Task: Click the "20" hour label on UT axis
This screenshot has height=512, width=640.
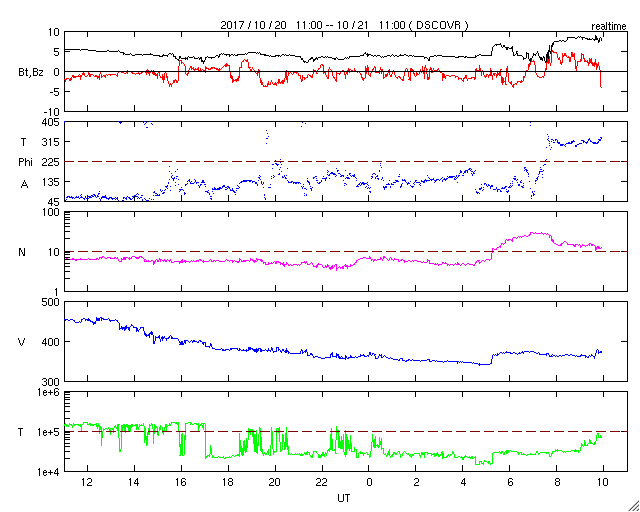Action: point(275,482)
